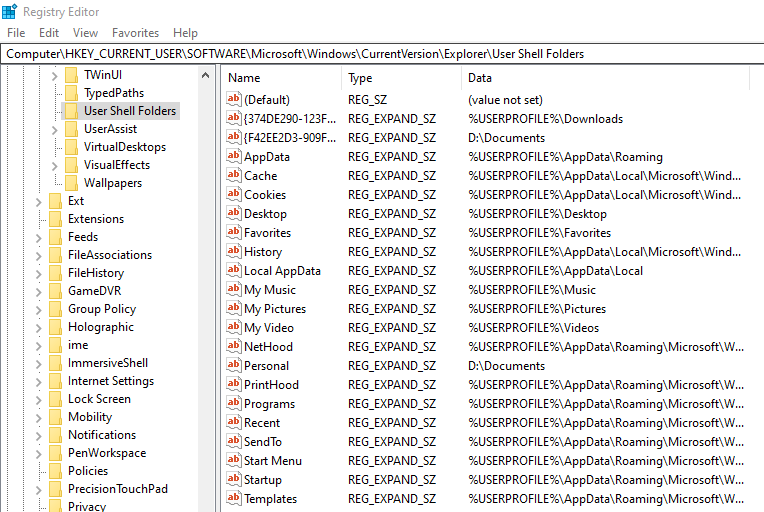Select the {F42EE2D3-909F... value icon

234,137
